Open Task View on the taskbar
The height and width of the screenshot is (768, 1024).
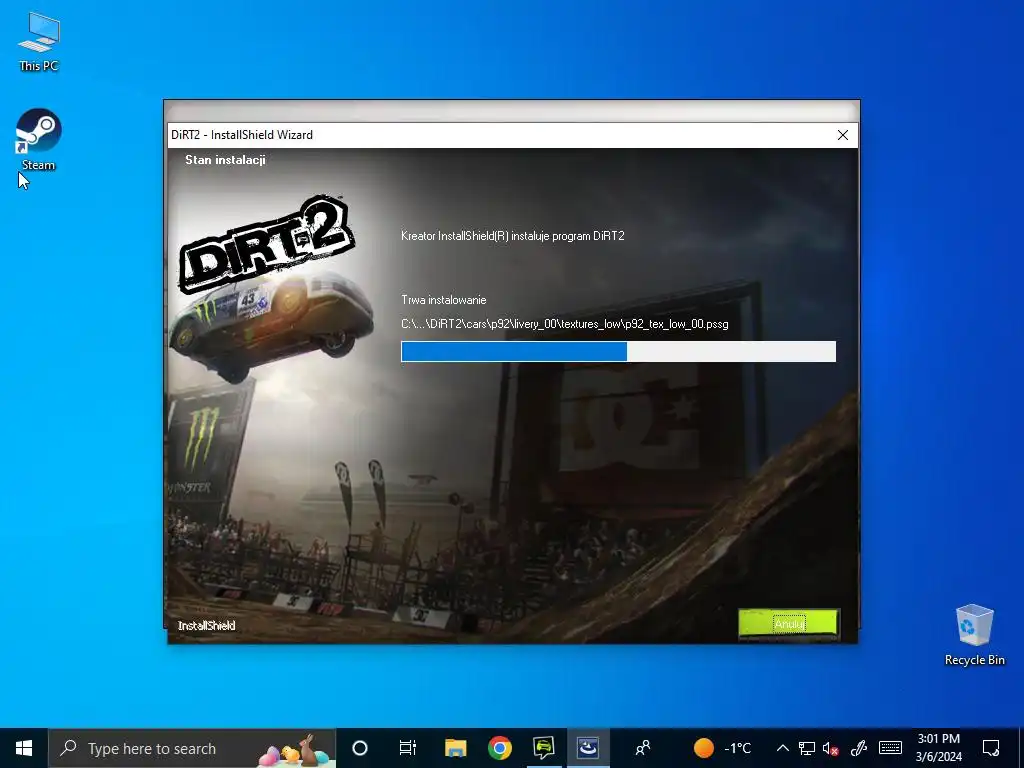tap(408, 748)
